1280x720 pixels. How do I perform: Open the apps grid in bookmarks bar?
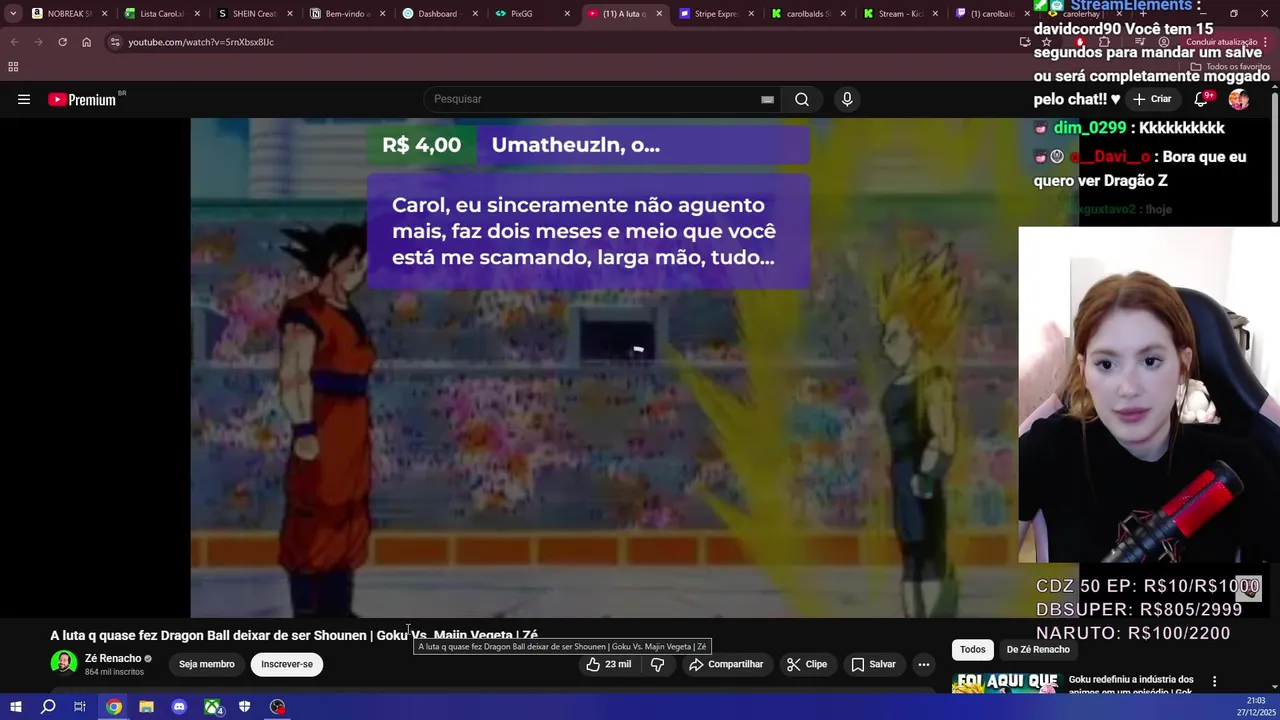(13, 67)
